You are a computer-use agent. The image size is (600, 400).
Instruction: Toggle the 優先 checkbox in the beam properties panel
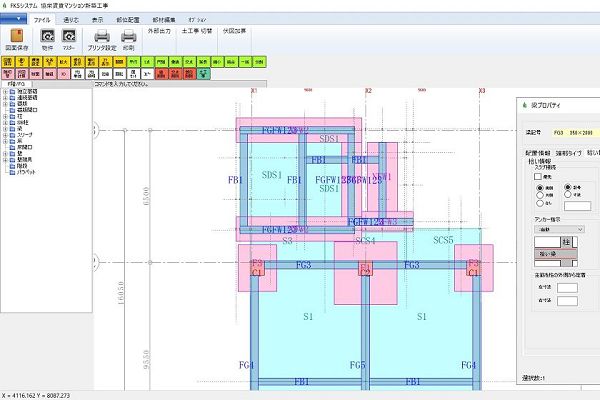pos(538,176)
